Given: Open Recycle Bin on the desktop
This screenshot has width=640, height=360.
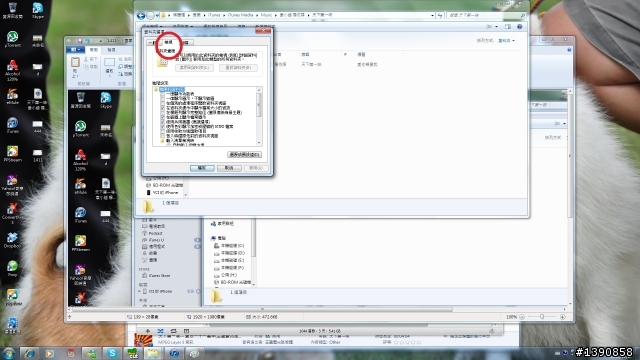Looking at the screenshot, I should 12,10.
